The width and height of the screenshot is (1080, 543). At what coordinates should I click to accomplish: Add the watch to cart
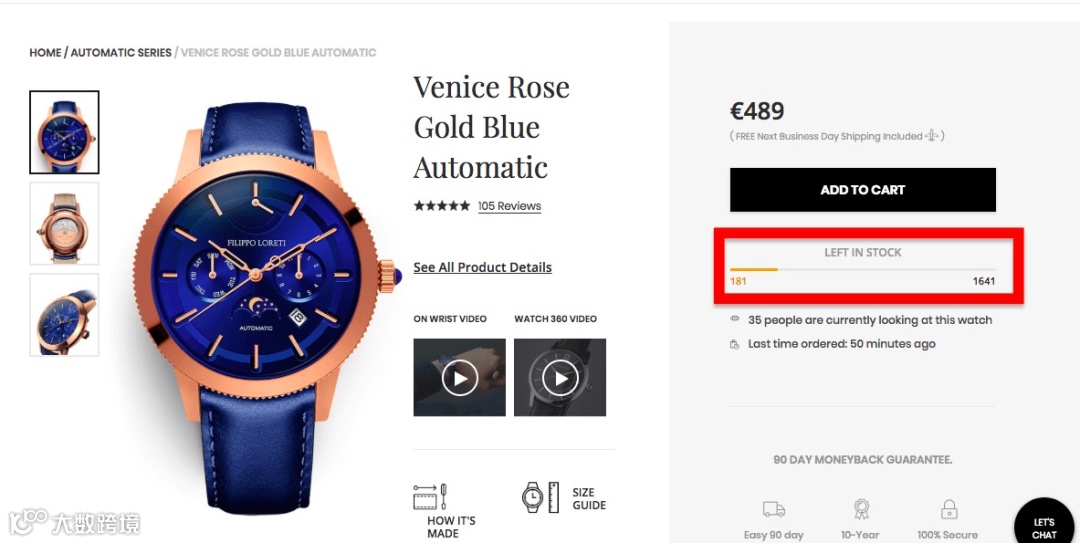[x=863, y=189]
